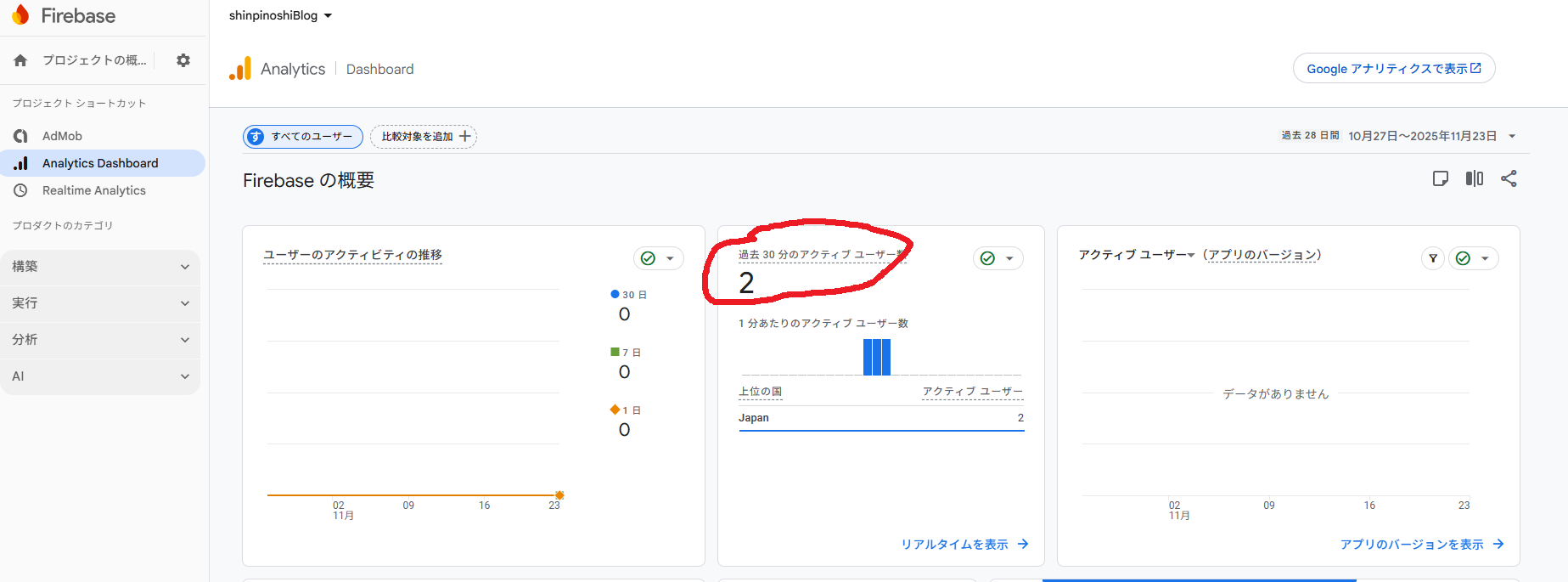1568x582 pixels.
Task: Click the blue 30 日 legend marker
Action: pyautogui.click(x=615, y=294)
